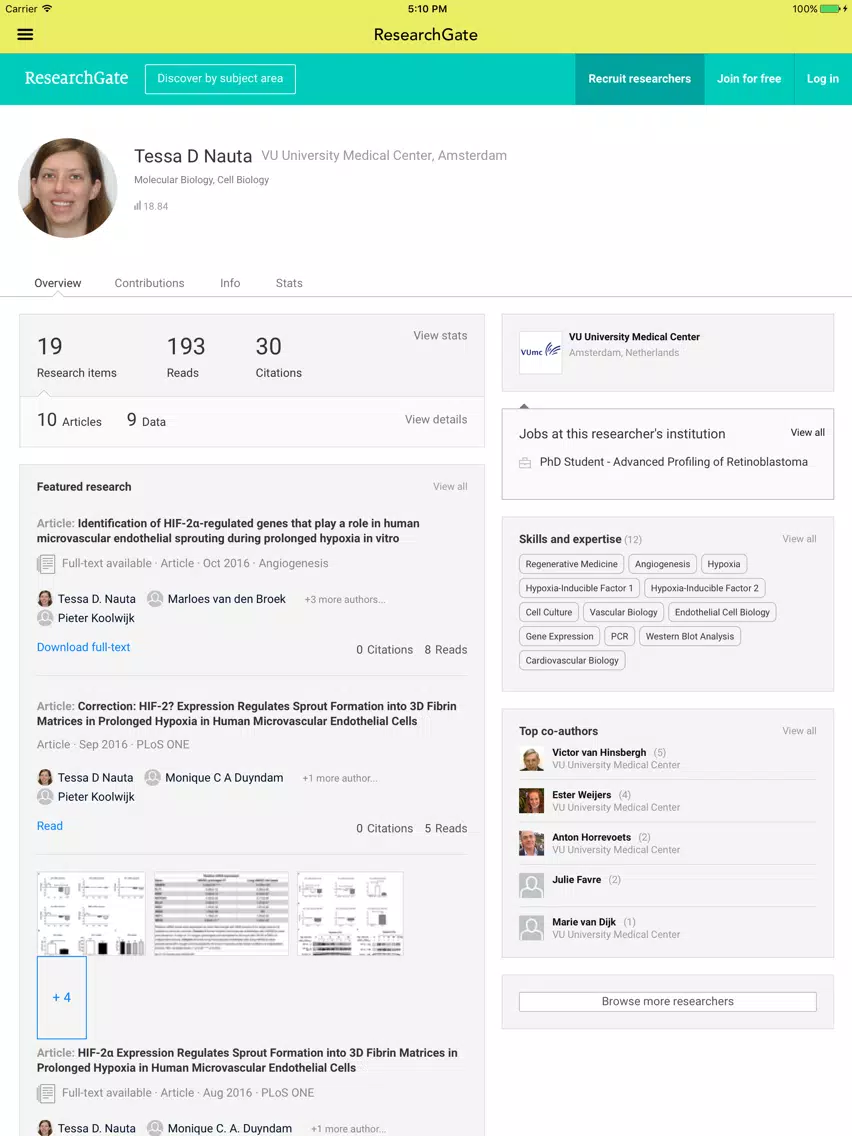Select Western Blot Analysis tag

pos(690,636)
